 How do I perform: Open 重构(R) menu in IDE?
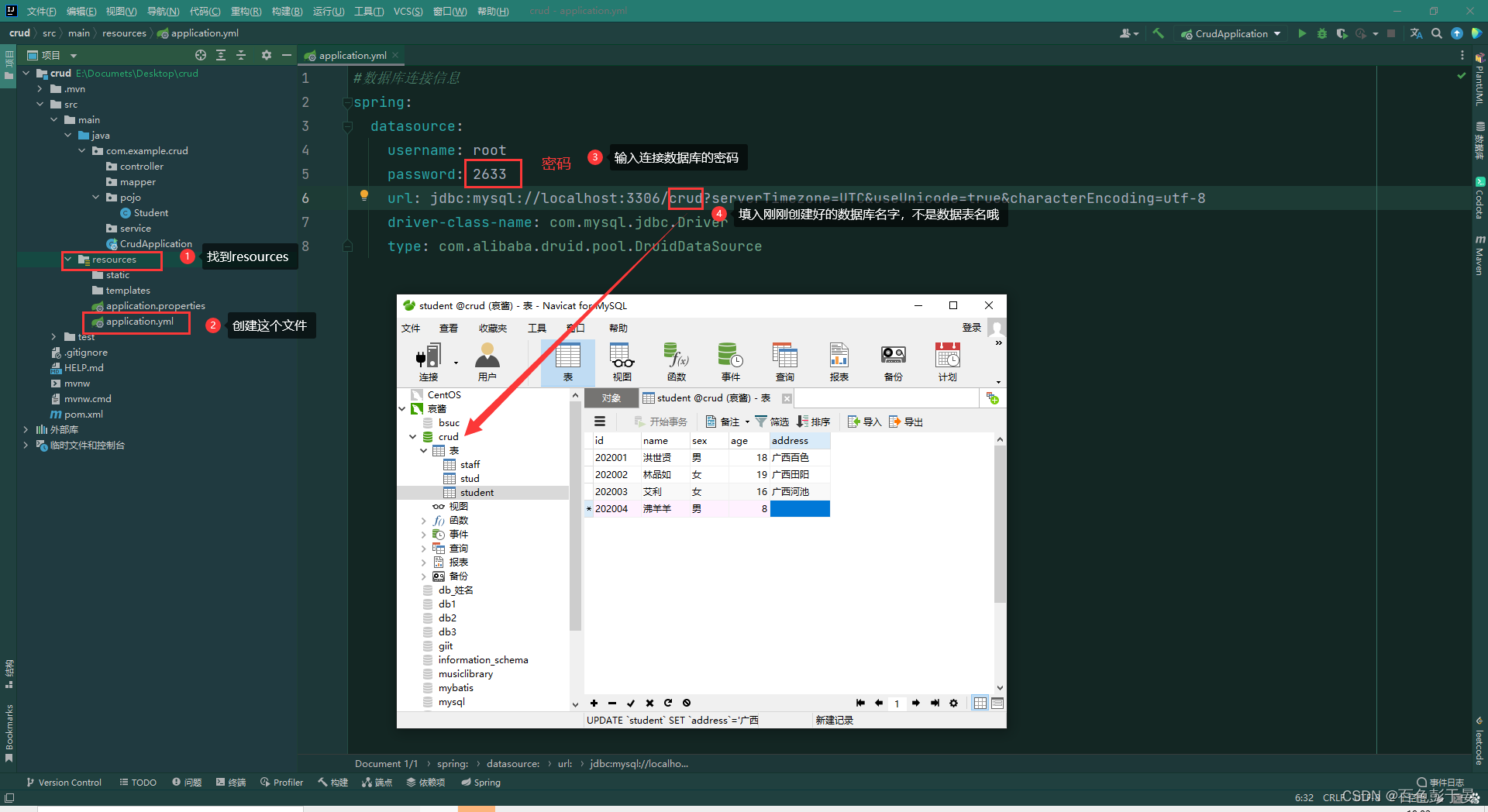coord(246,11)
